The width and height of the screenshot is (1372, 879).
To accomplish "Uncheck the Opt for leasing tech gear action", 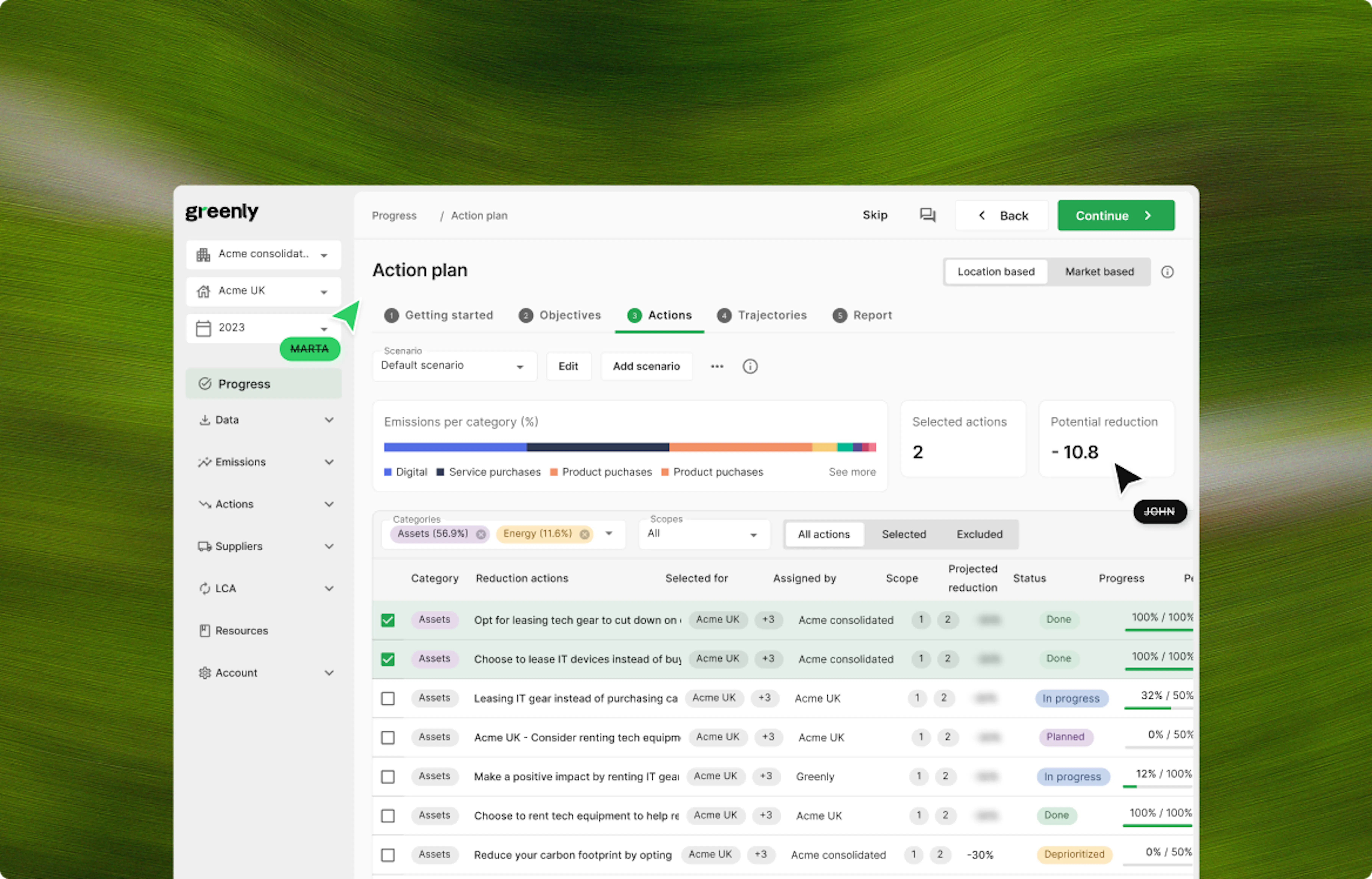I will [388, 620].
